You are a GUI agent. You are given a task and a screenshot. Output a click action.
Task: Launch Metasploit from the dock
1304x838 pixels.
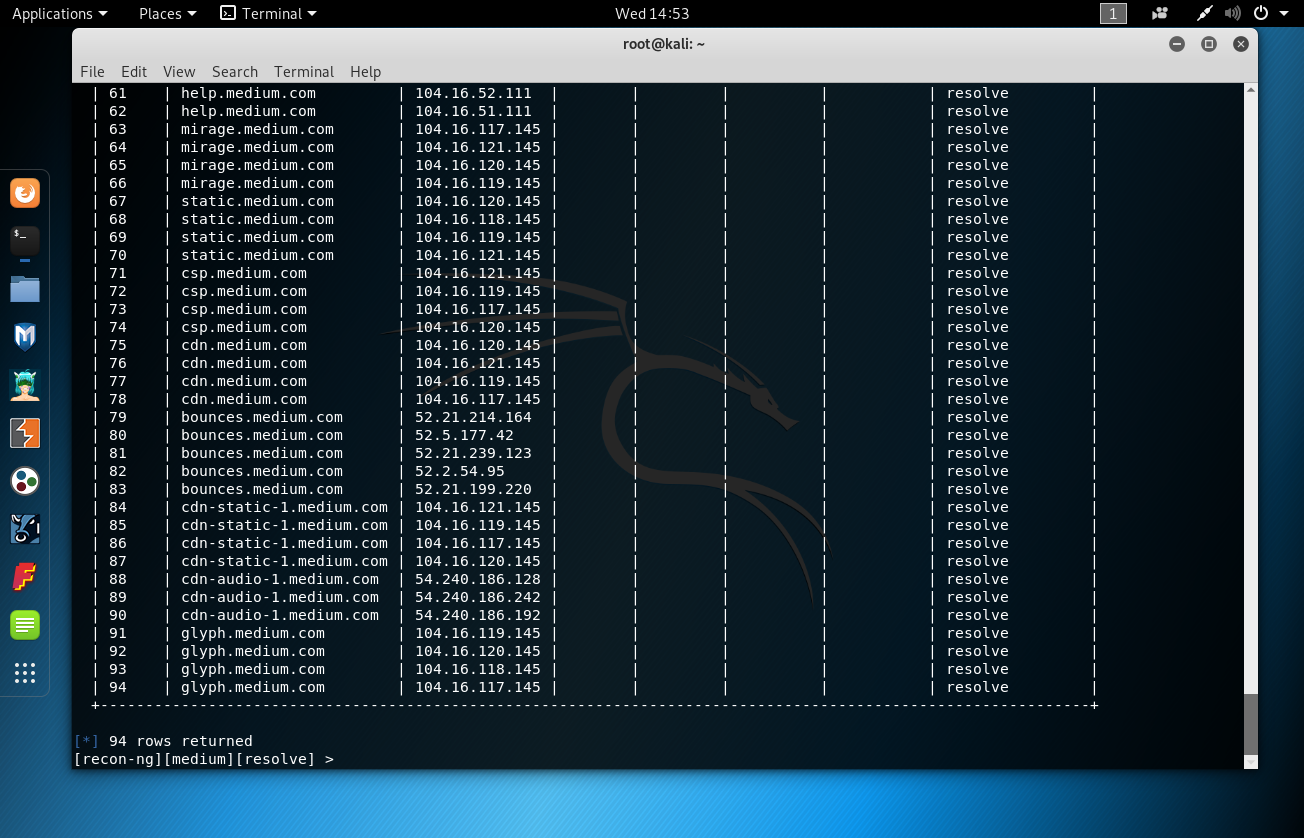point(25,337)
